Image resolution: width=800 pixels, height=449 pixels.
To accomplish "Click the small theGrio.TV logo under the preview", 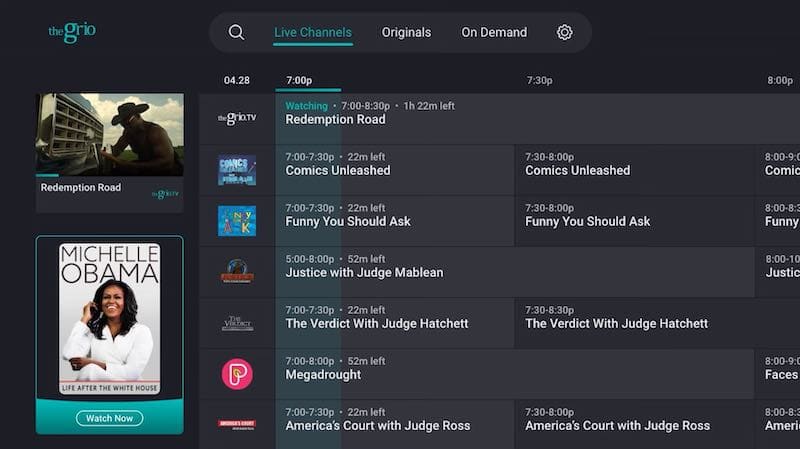I will click(x=166, y=194).
